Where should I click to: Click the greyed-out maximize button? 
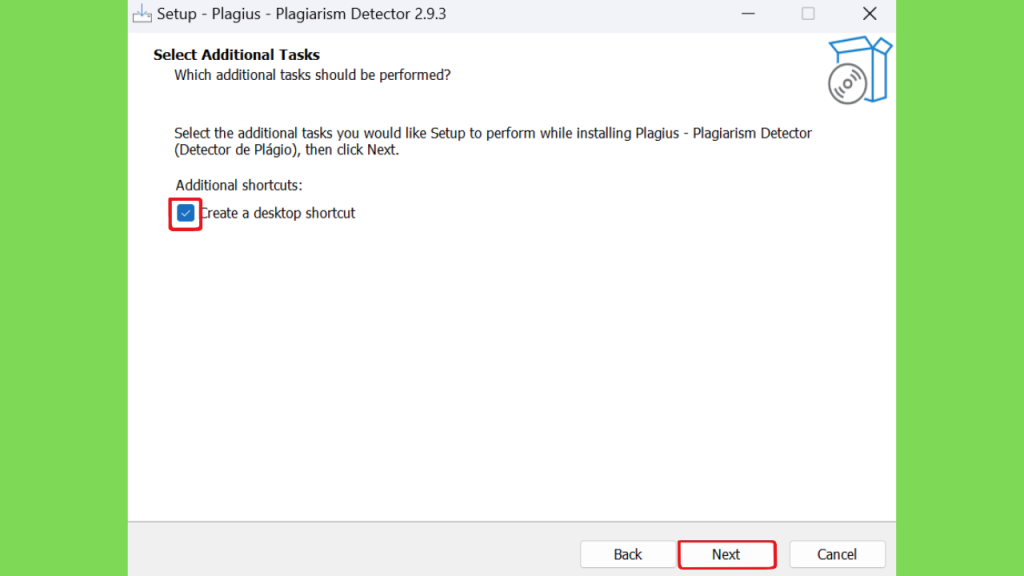pos(808,14)
